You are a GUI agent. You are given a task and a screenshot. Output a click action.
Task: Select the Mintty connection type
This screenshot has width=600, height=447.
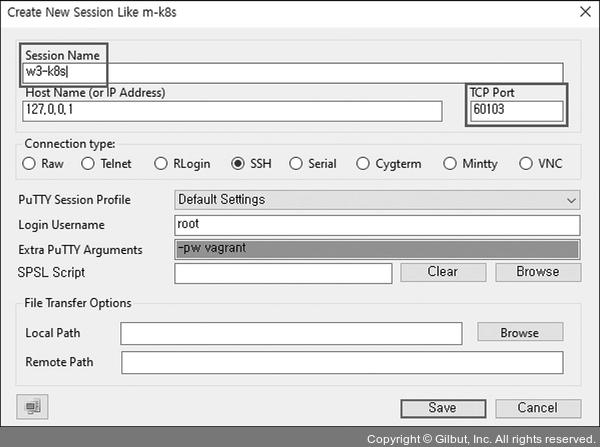[449, 163]
